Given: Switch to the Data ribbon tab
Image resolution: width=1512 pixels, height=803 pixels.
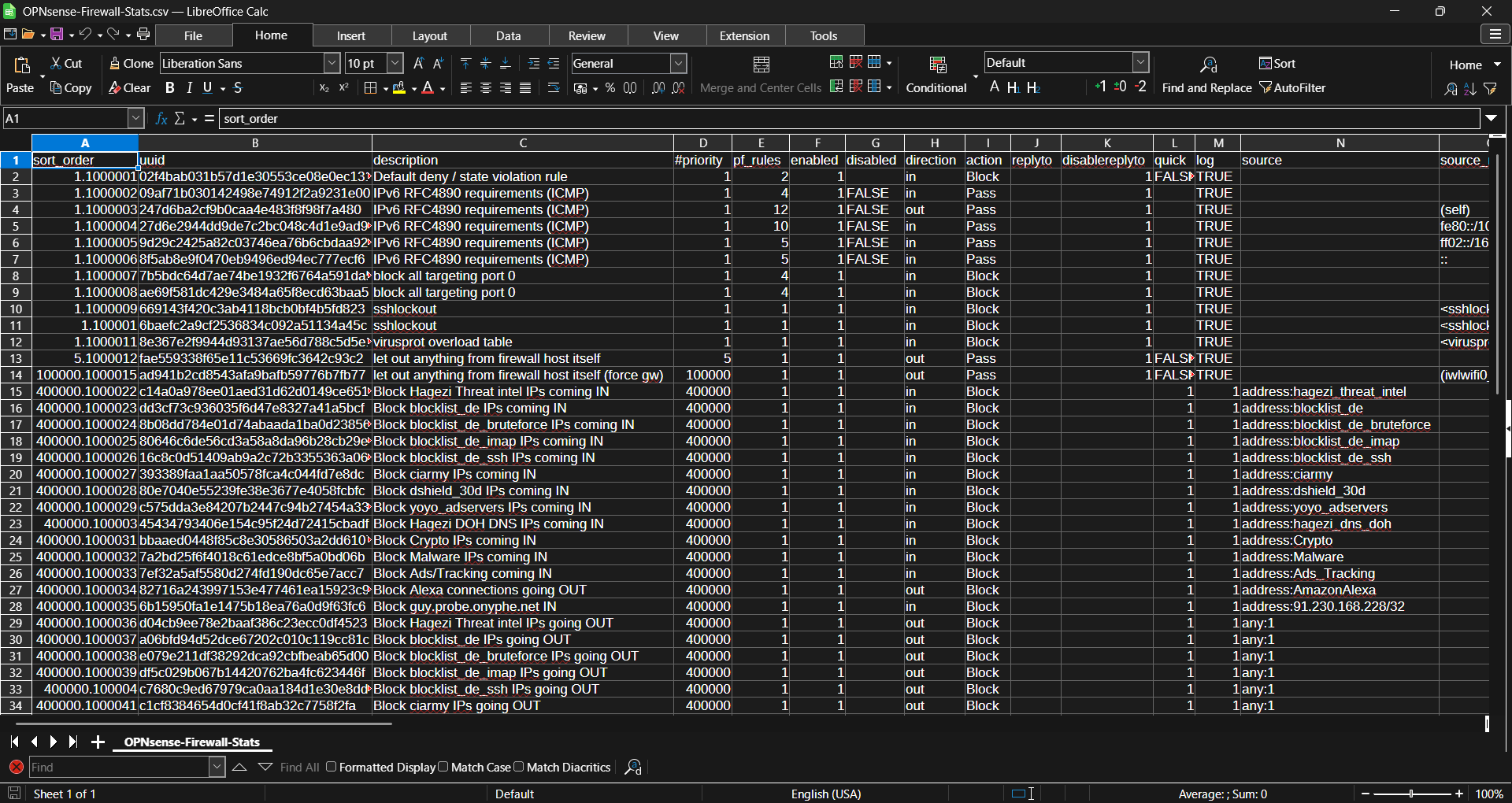Looking at the screenshot, I should click(x=509, y=35).
